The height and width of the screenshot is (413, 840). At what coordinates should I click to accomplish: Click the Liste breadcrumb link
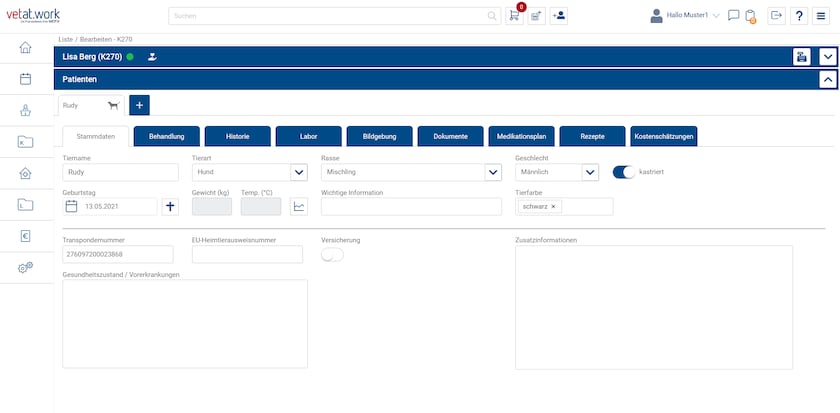(65, 39)
